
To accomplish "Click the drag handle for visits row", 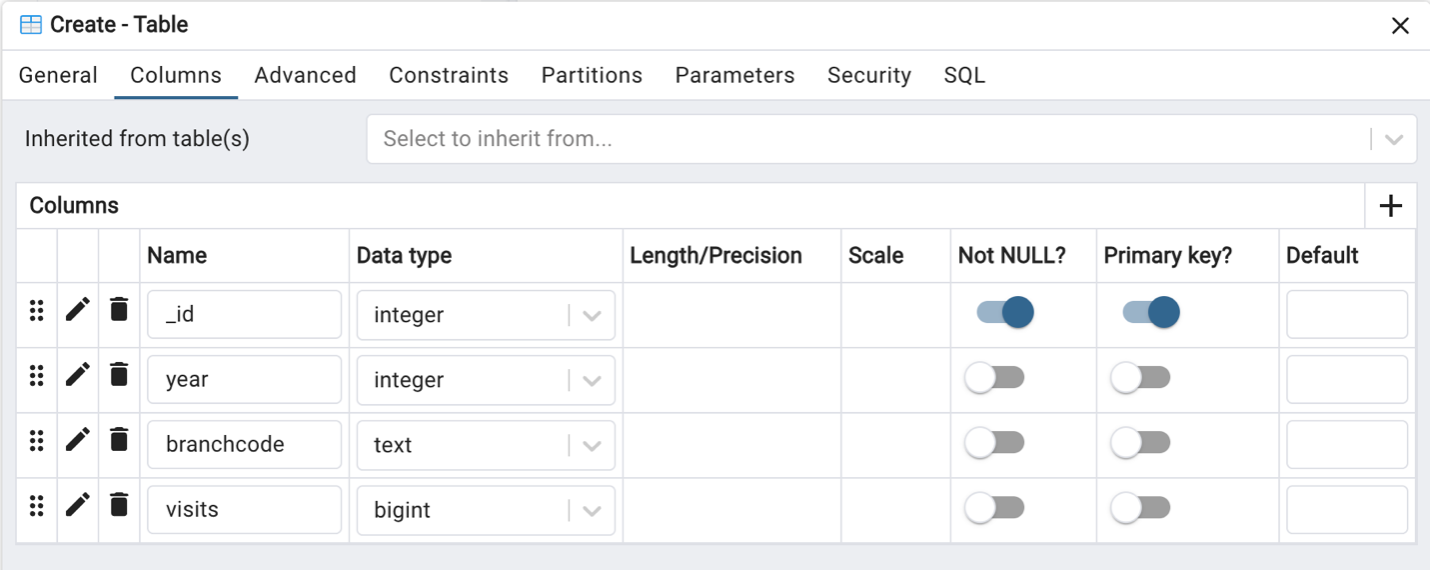I will [37, 506].
